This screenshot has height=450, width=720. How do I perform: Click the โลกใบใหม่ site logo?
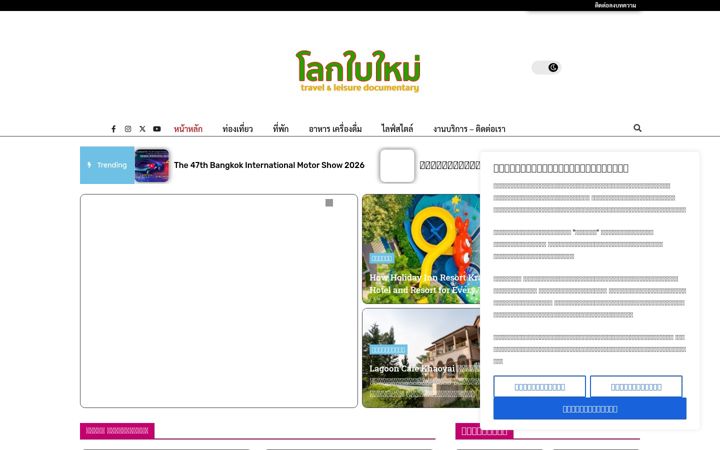coord(358,71)
